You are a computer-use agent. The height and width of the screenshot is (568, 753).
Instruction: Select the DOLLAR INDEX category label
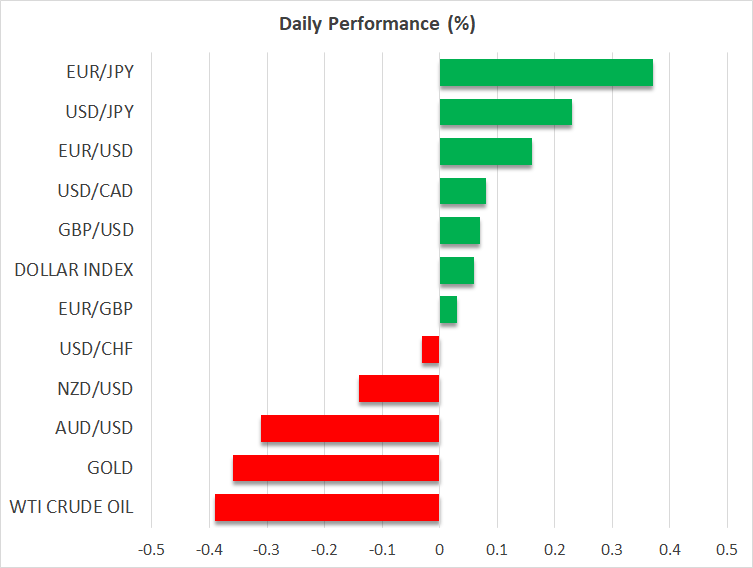(x=74, y=270)
